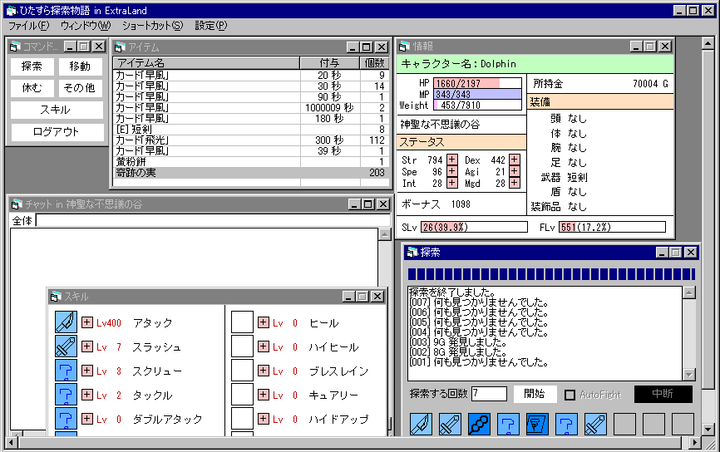Sort items by the 個数 column header
This screenshot has width=720, height=452.
(374, 63)
